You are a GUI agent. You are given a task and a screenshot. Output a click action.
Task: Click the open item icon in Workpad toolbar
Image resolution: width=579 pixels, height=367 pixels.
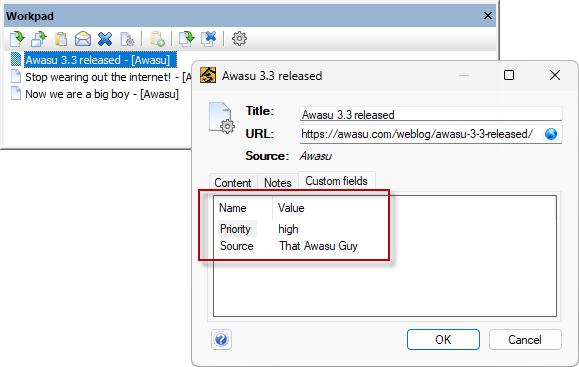pyautogui.click(x=17, y=38)
